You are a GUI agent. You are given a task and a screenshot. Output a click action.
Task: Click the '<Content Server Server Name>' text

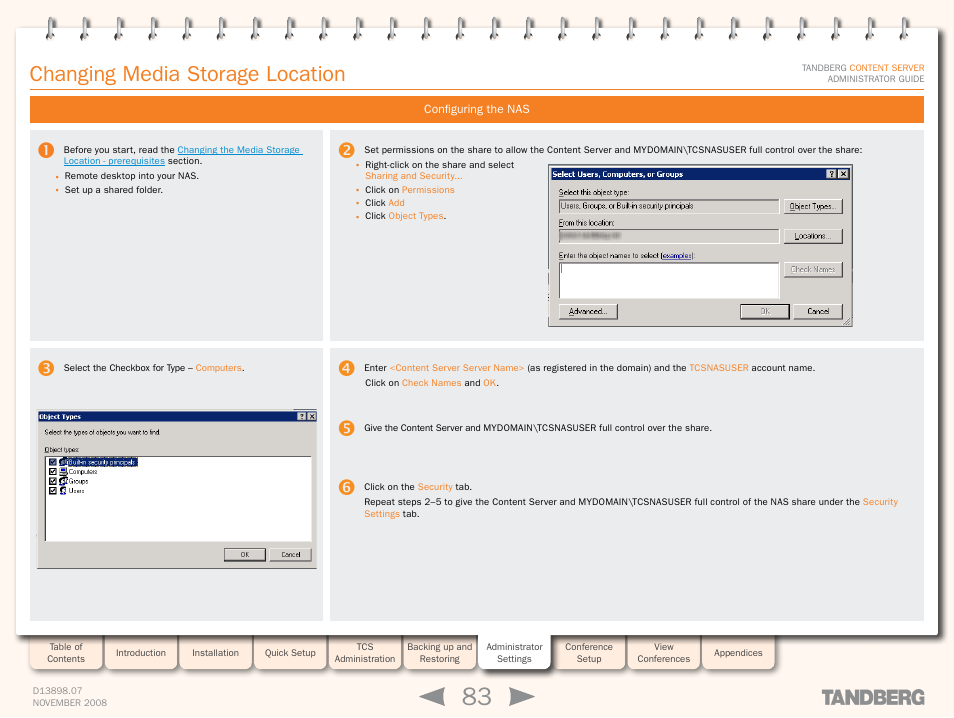(x=457, y=368)
